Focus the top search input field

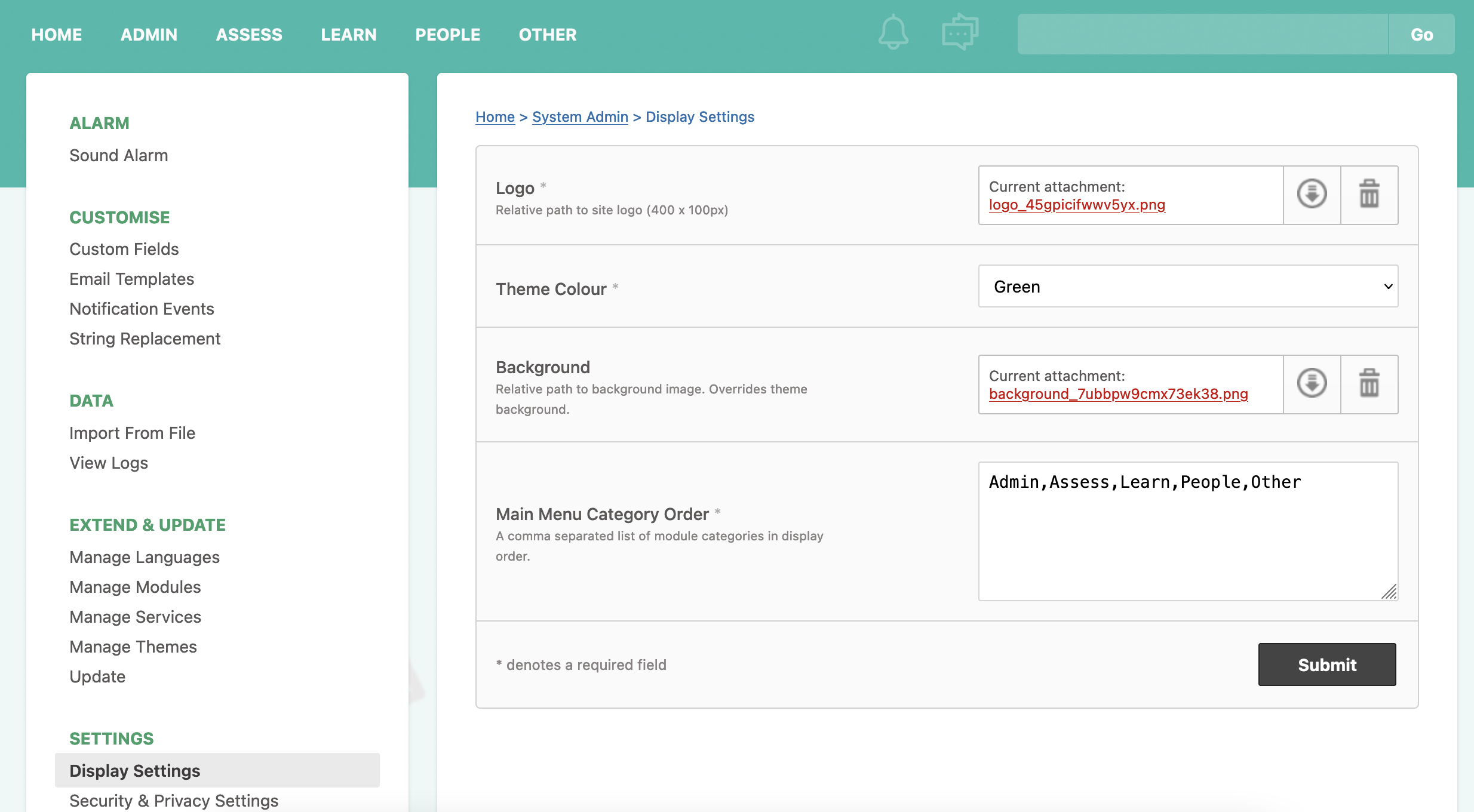1203,34
